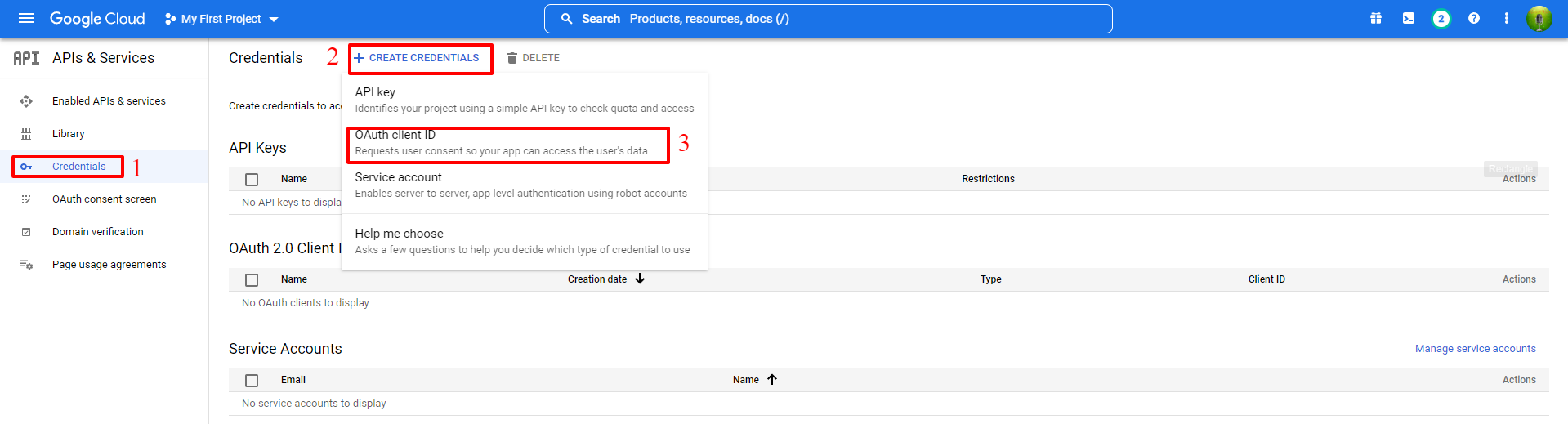
Task: Tick the OAuth 2.0 Client select-all checkbox
Action: pos(252,280)
